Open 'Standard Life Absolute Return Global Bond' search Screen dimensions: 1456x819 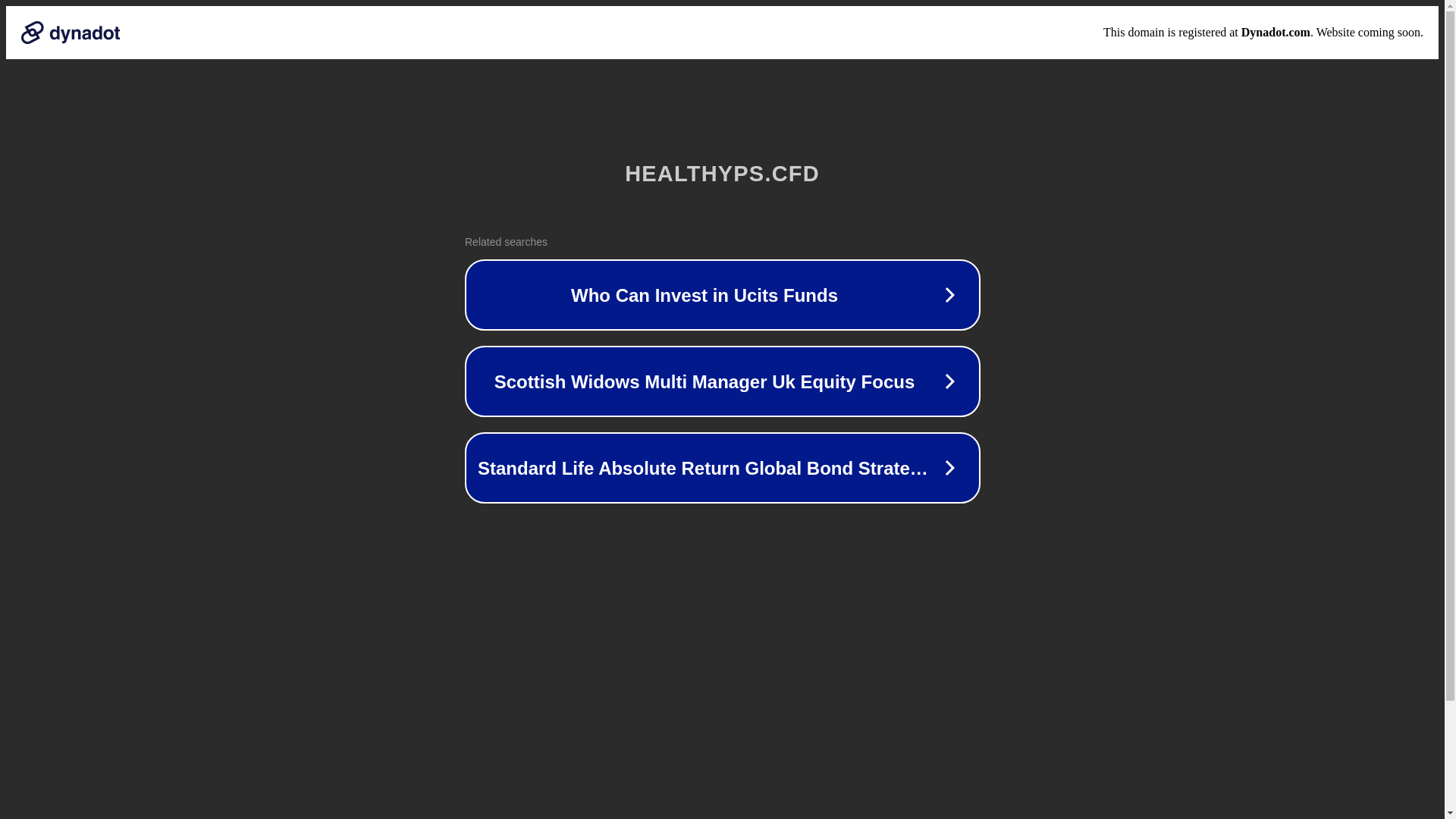click(x=722, y=468)
